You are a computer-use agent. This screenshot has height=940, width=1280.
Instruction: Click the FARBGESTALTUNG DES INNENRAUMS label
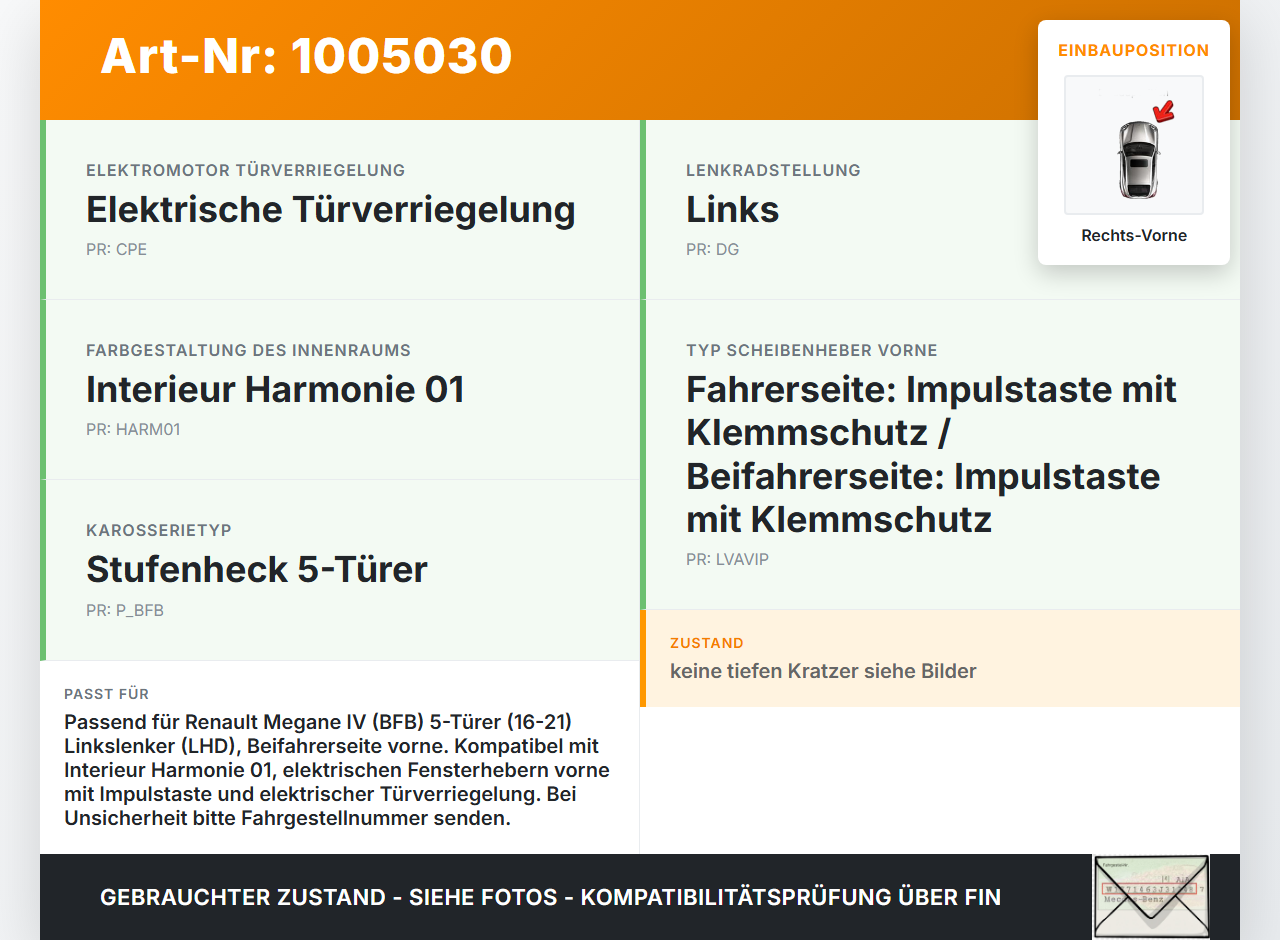[248, 350]
